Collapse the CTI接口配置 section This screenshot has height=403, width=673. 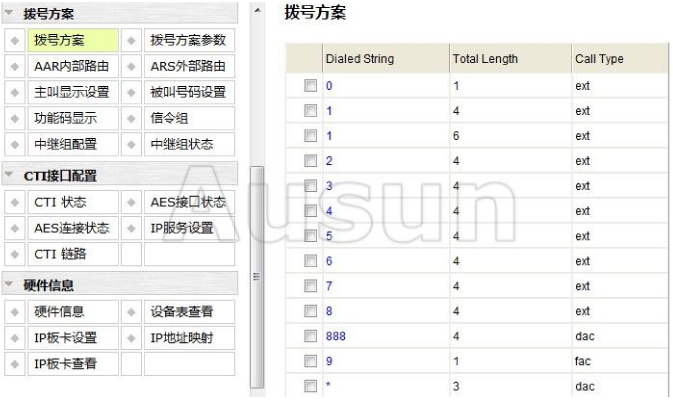tap(11, 177)
